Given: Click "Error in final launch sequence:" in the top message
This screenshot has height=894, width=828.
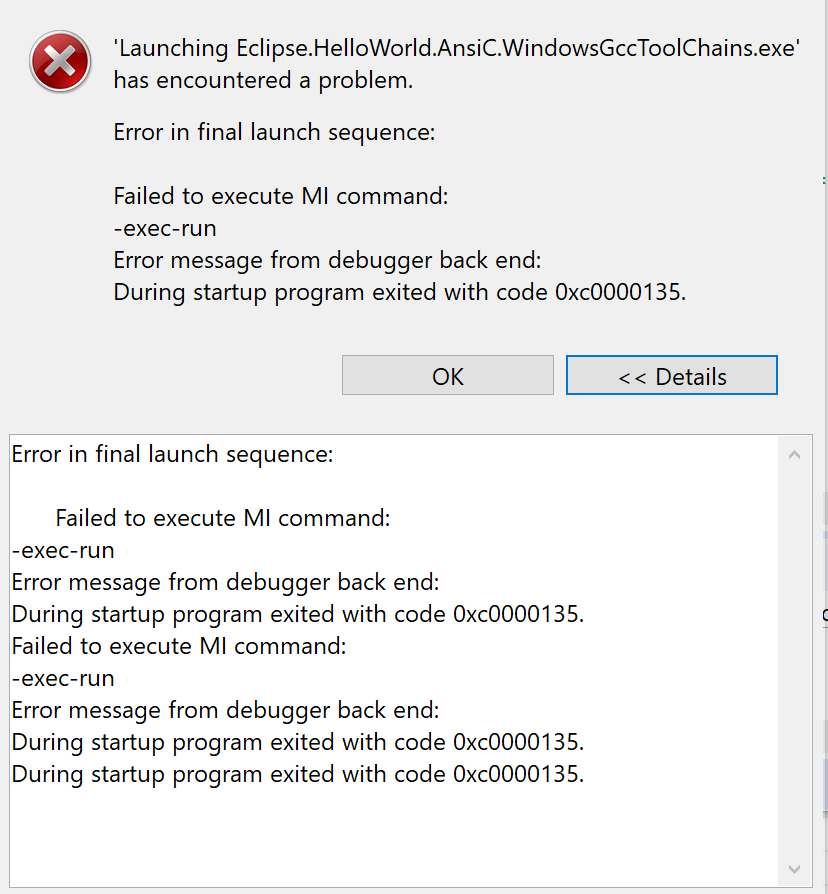Looking at the screenshot, I should pyautogui.click(x=274, y=133).
